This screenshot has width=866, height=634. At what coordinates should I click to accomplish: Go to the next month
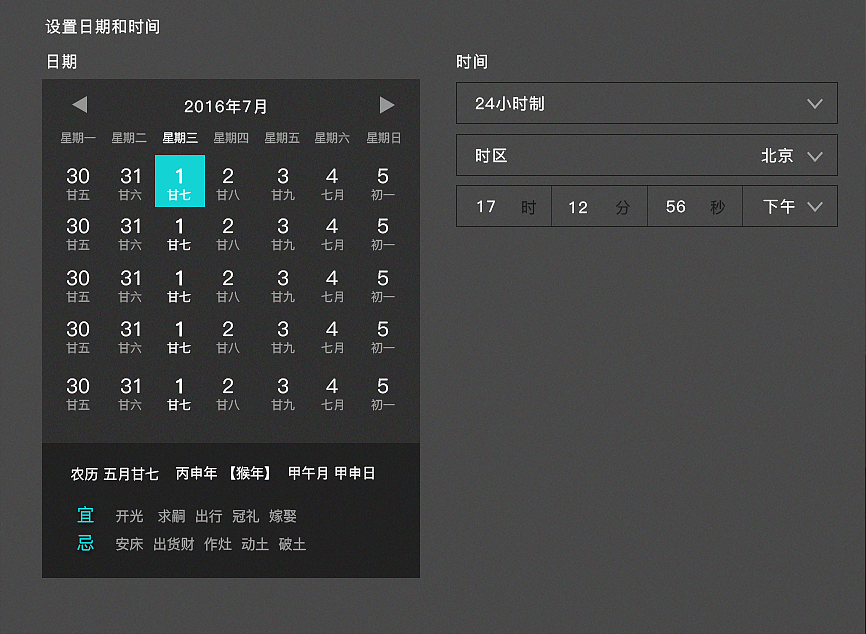387,104
